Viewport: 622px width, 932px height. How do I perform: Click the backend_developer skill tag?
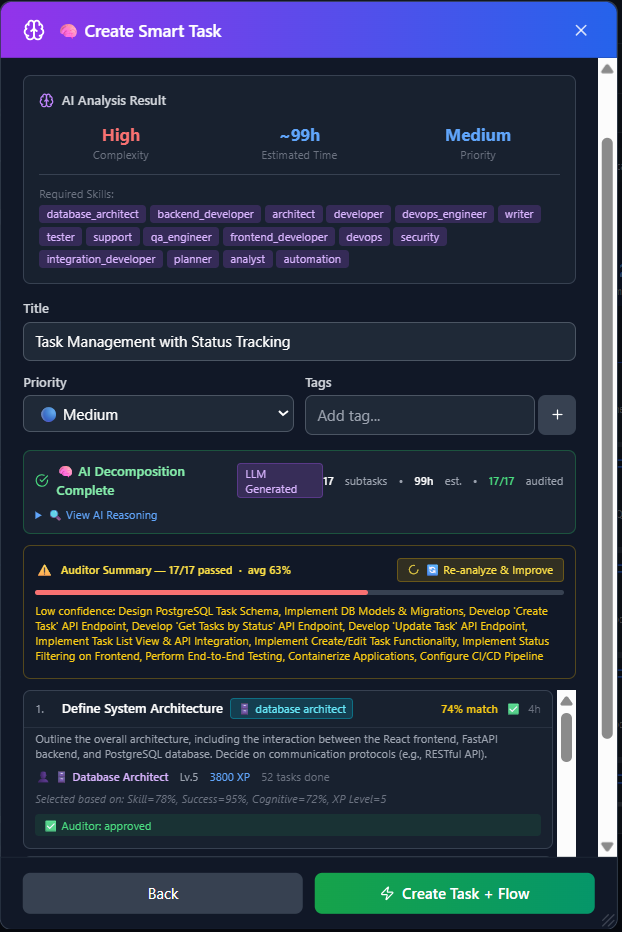point(205,214)
